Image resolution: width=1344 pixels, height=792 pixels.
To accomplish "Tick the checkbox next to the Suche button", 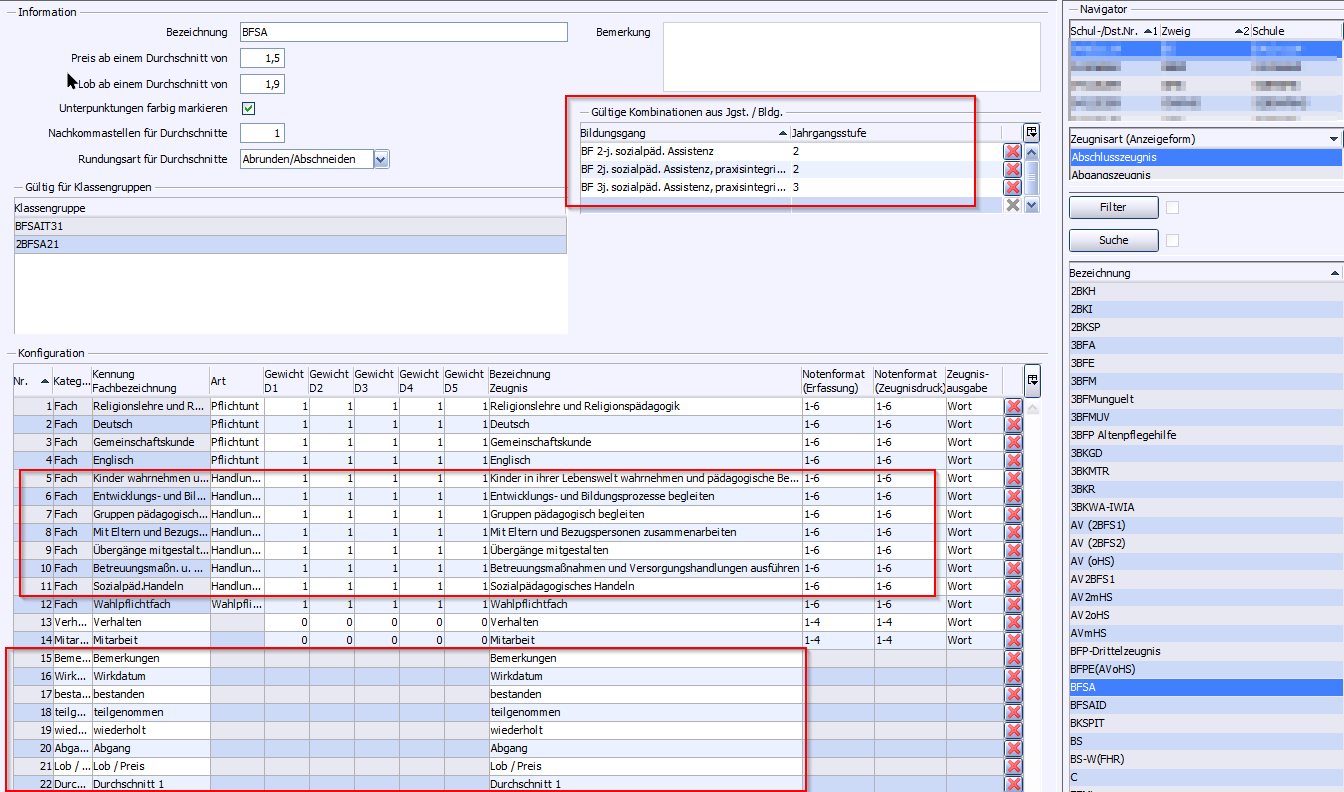I will point(1173,240).
